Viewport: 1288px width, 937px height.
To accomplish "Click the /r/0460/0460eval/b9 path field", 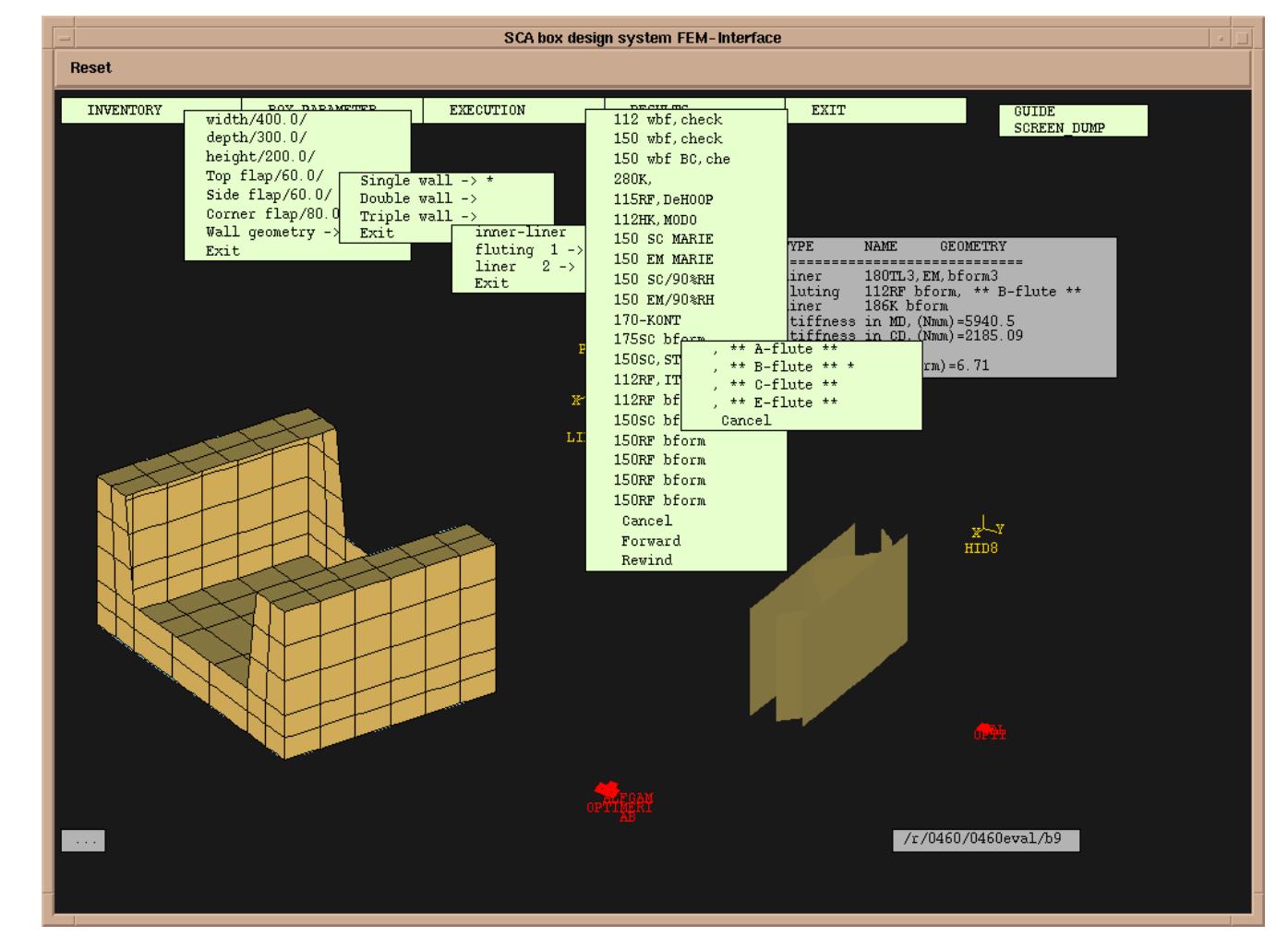I will coord(985,839).
